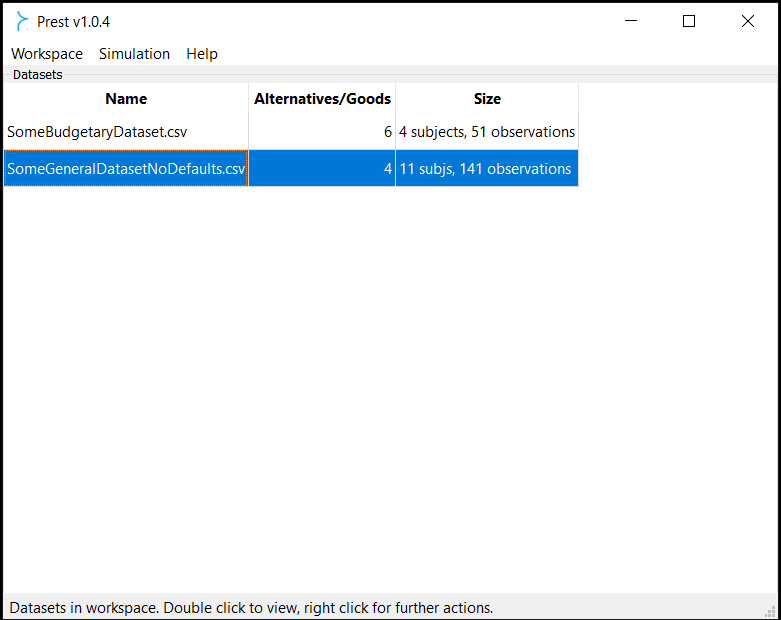This screenshot has width=781, height=620.
Task: Click the status bar message text
Action: (251, 608)
